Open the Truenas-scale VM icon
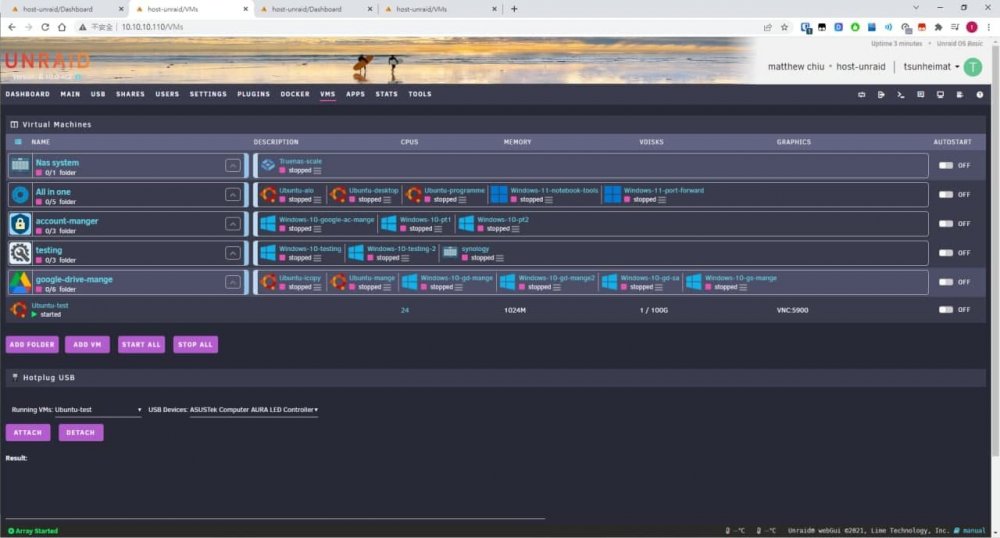This screenshot has height=538, width=1000. point(268,166)
